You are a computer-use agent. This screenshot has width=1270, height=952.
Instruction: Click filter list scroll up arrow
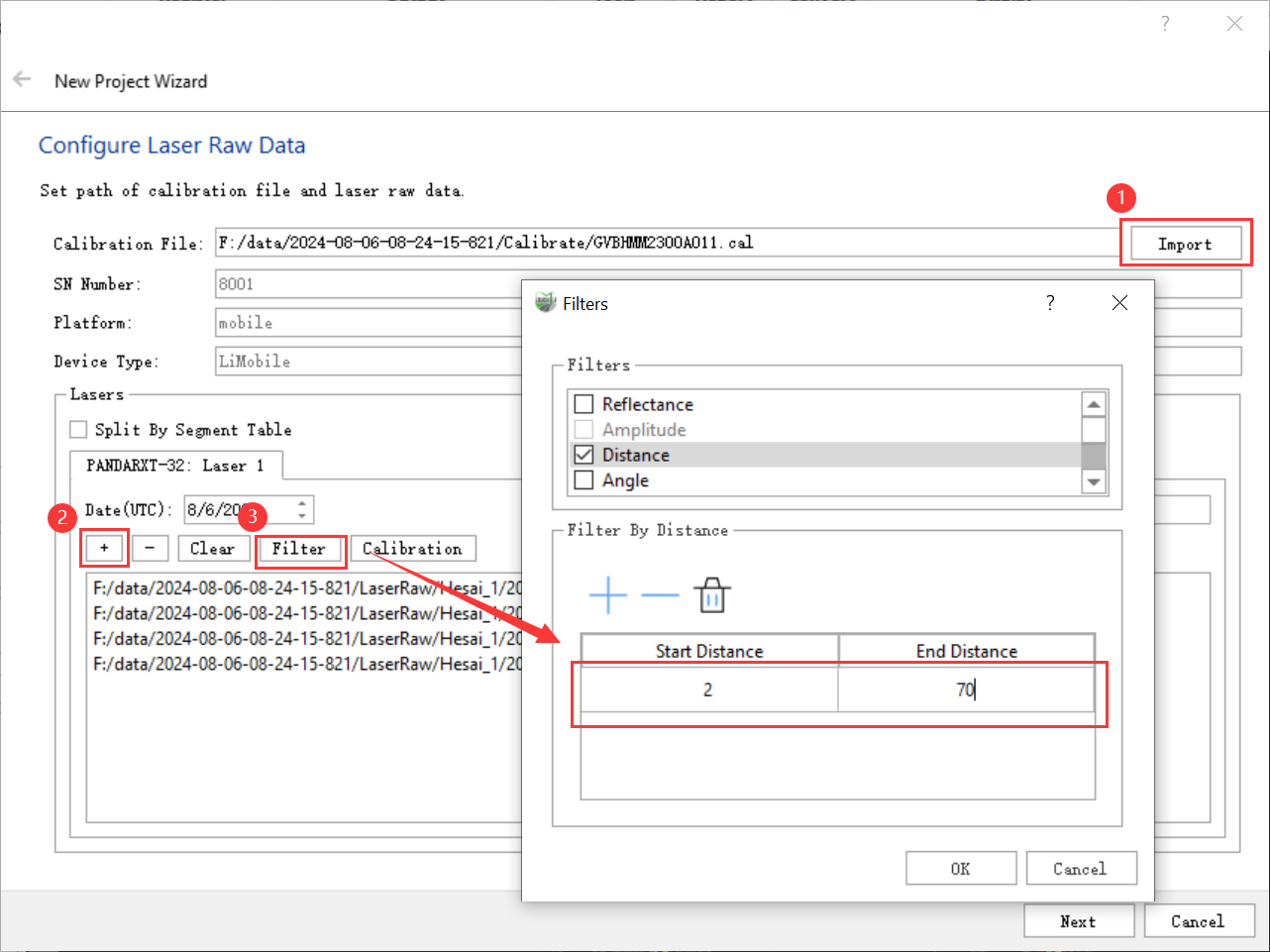point(1094,404)
